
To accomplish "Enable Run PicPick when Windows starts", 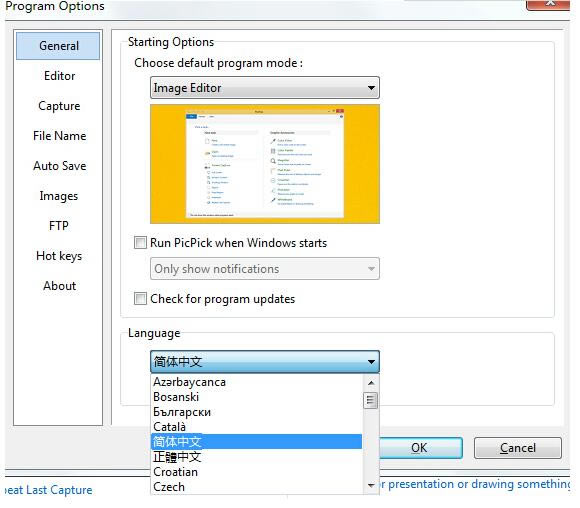I will click(140, 243).
